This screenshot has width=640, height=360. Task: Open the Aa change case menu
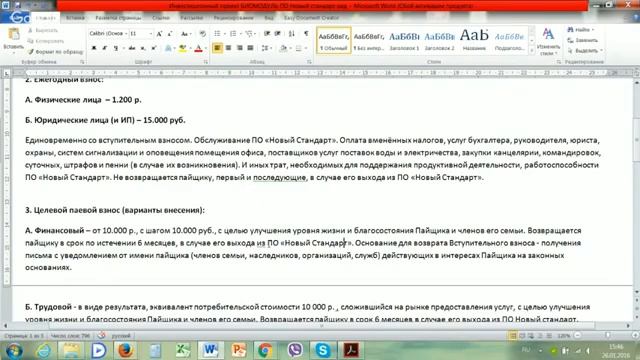(x=185, y=33)
